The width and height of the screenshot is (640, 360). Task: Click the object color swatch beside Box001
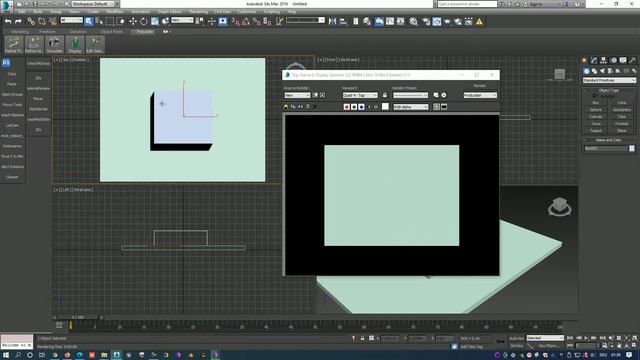tap(632, 148)
